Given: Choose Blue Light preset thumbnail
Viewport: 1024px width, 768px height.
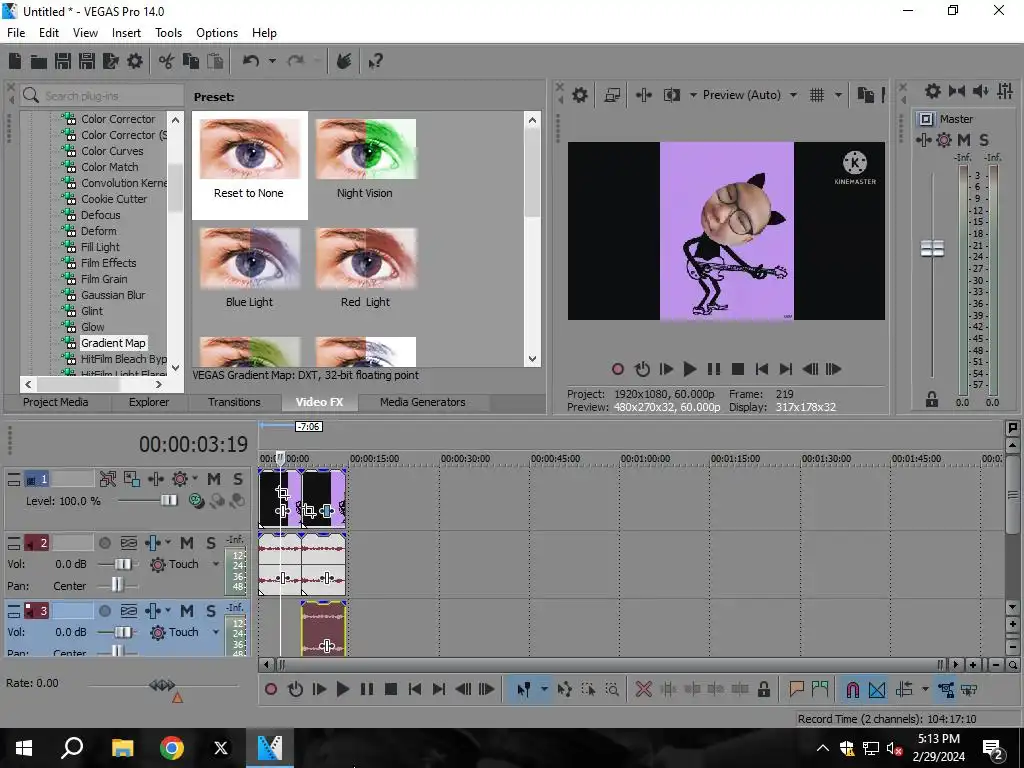Looking at the screenshot, I should click(249, 259).
